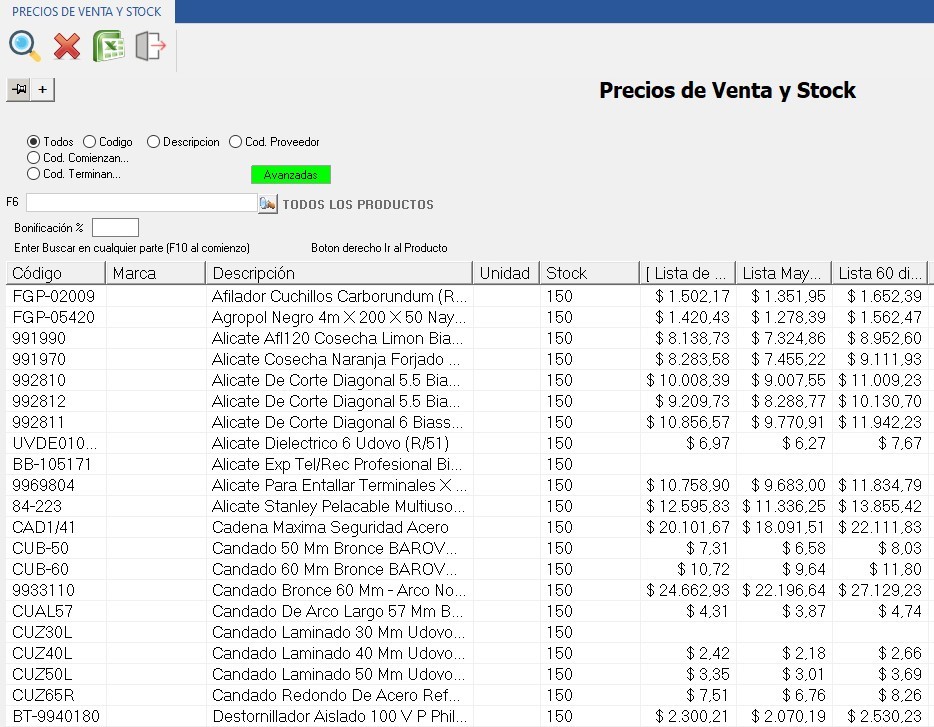The height and width of the screenshot is (727, 934).
Task: Click the green Avanzadas button
Action: (x=290, y=175)
